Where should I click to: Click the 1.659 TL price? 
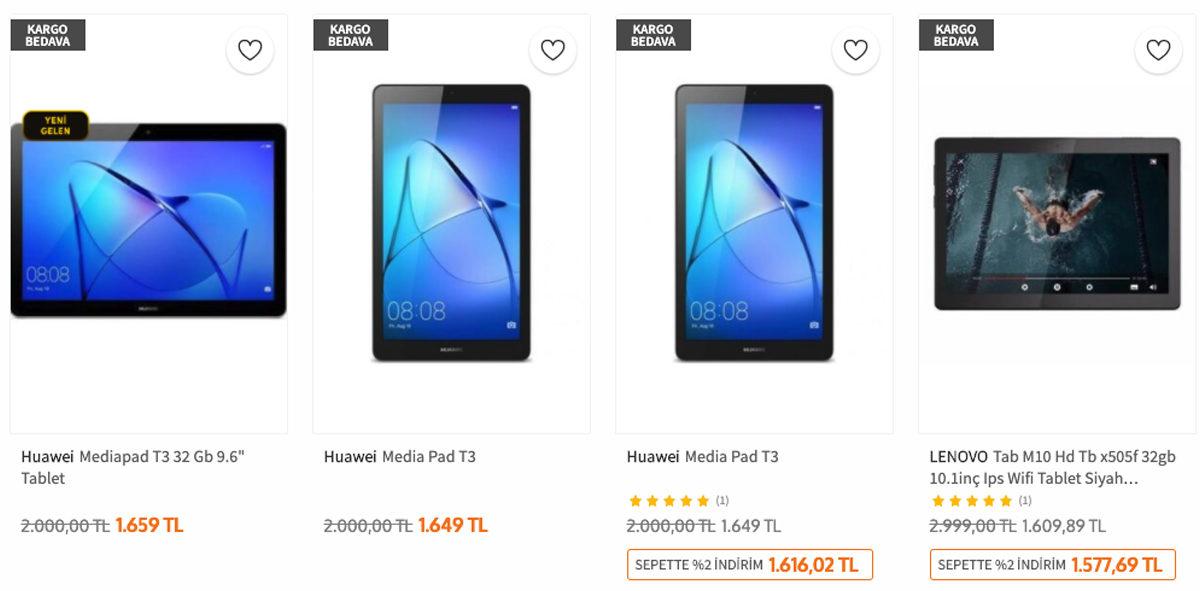click(149, 525)
